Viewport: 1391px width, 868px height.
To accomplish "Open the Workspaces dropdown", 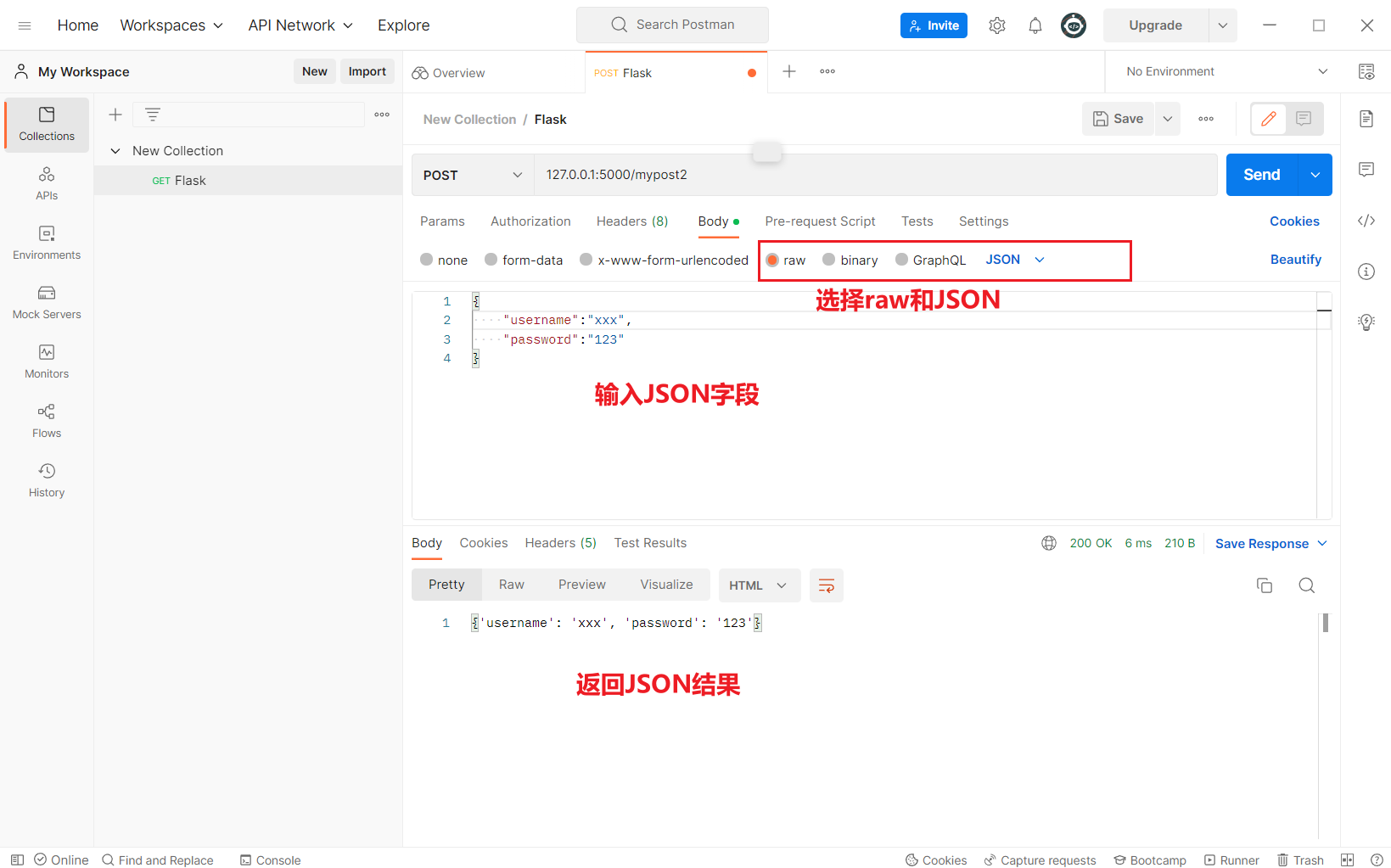I will pyautogui.click(x=171, y=25).
